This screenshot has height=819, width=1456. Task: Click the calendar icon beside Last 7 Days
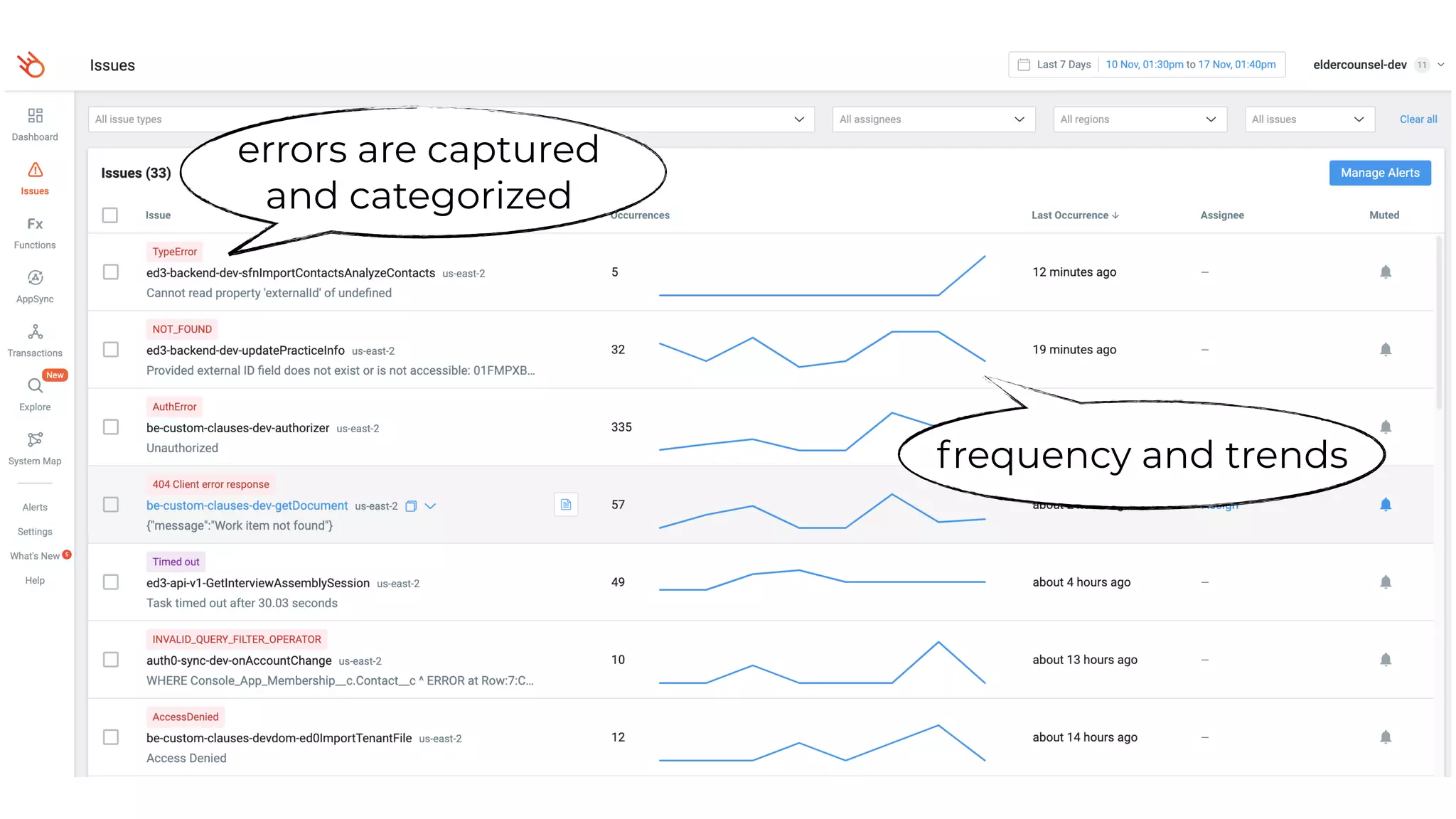coord(1024,65)
